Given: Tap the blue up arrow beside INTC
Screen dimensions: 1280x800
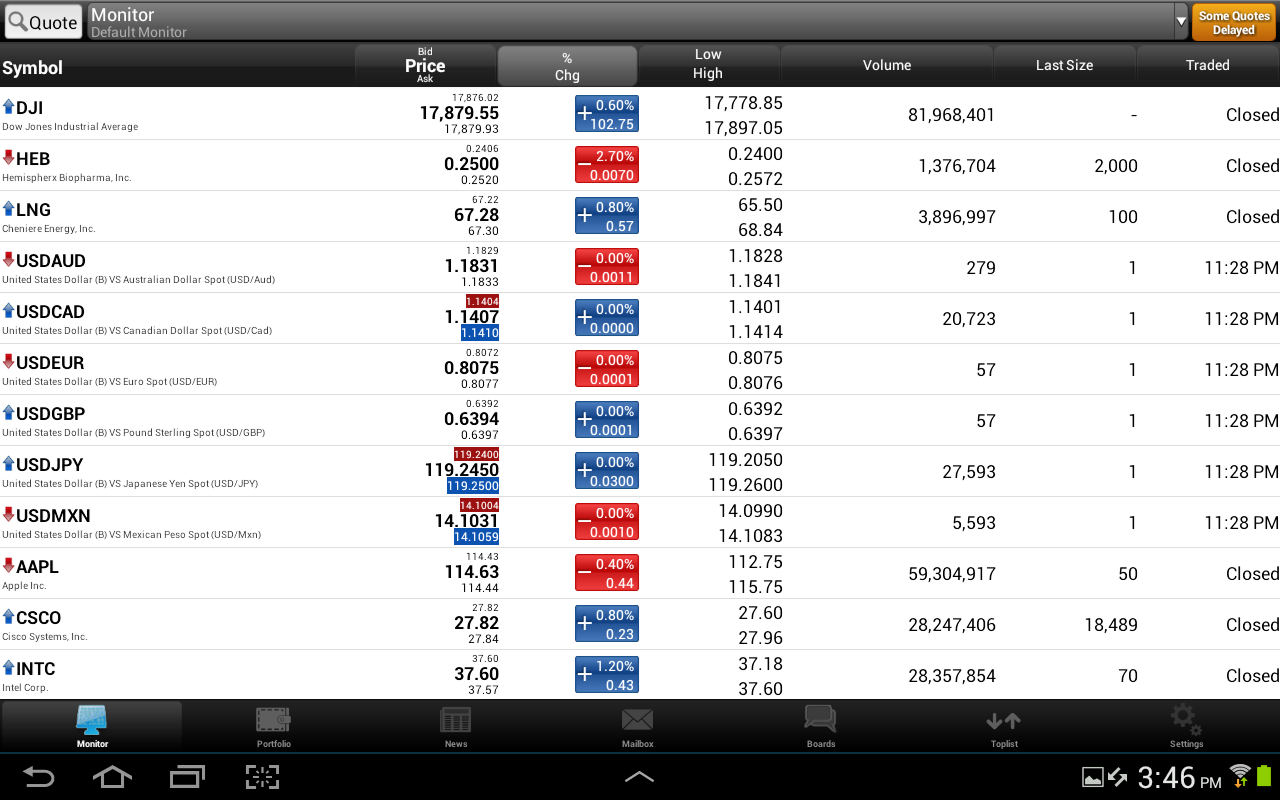Looking at the screenshot, I should (8, 667).
